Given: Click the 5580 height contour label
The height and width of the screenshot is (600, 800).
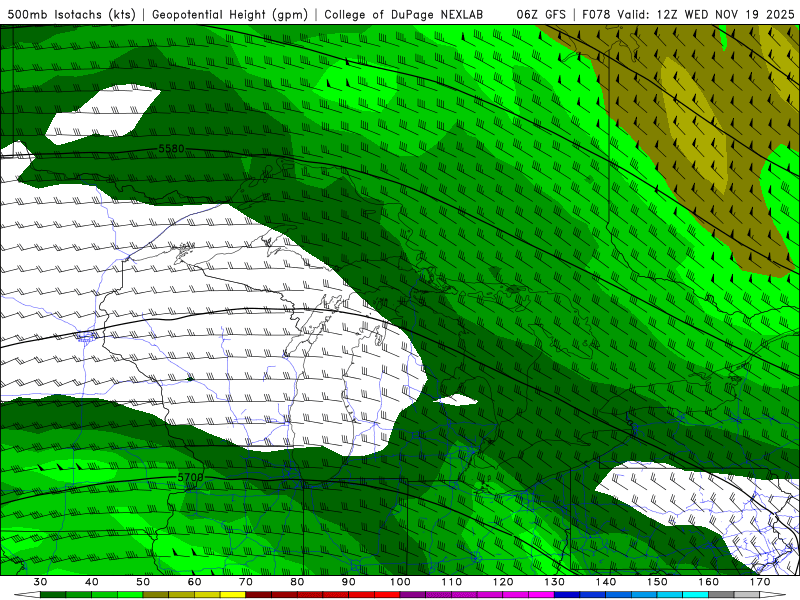Looking at the screenshot, I should point(171,149).
